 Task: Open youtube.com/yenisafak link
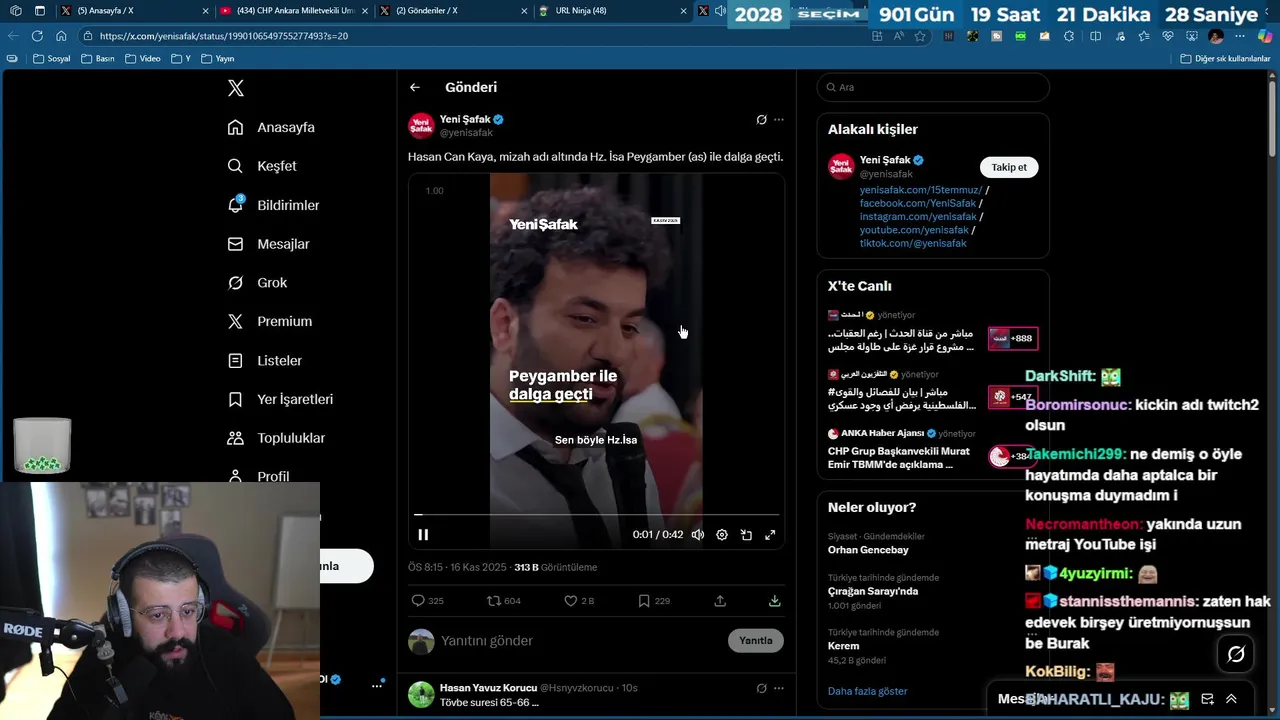[x=914, y=230]
